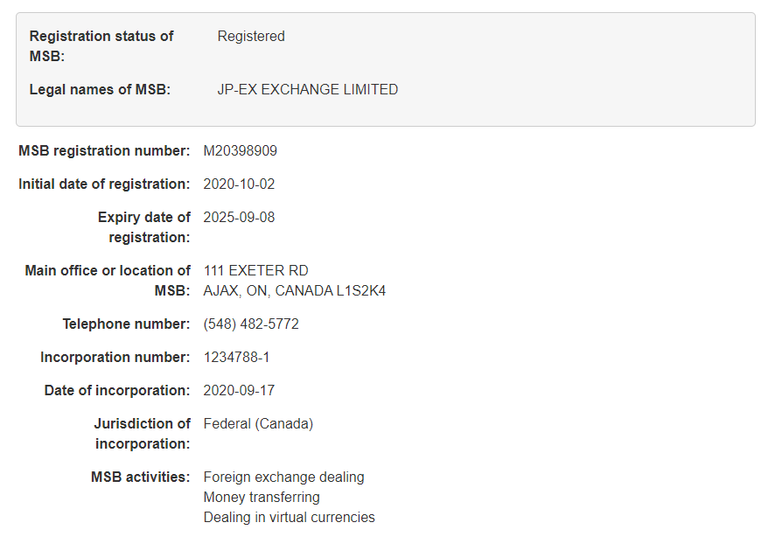Screen dimensions: 768x543
Task: Click the Registration status of MSB label
Action: (x=101, y=46)
